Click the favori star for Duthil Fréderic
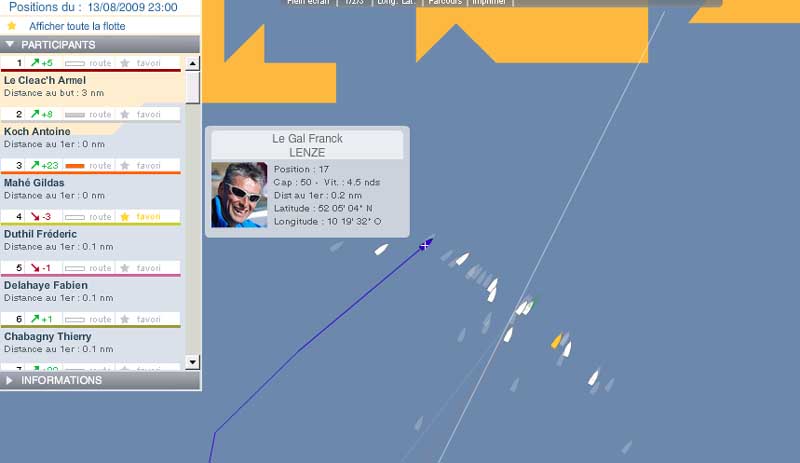 click(124, 217)
